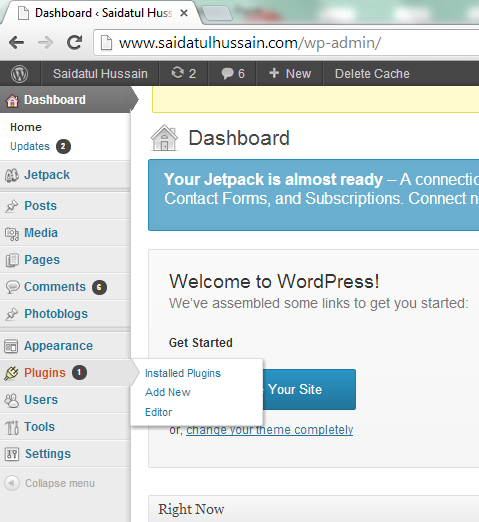479x522 pixels.
Task: Click the browser address bar URL
Action: click(x=250, y=43)
